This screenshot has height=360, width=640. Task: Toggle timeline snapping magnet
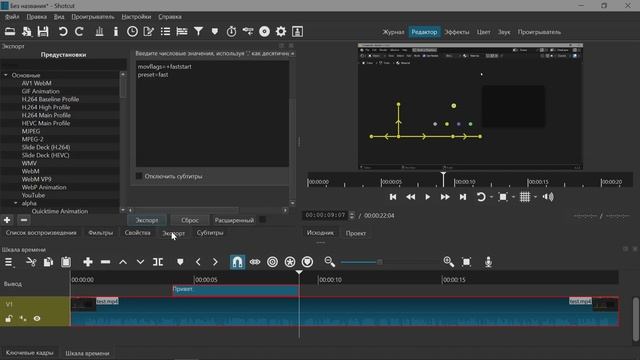point(237,262)
